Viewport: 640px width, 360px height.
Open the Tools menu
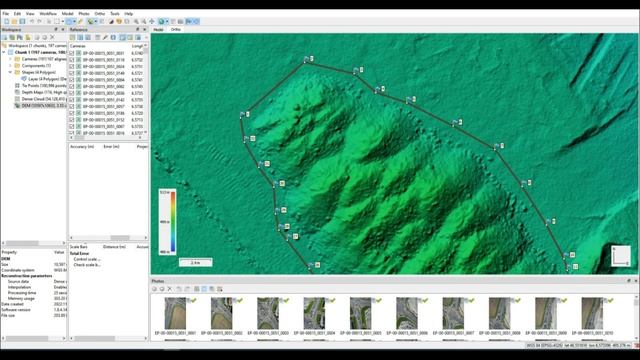click(x=115, y=13)
